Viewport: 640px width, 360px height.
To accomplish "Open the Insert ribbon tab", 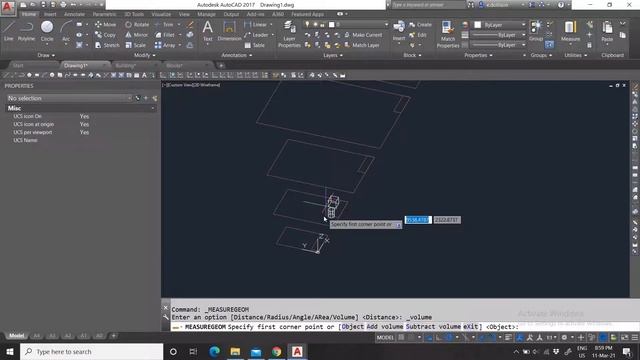I will (x=50, y=14).
